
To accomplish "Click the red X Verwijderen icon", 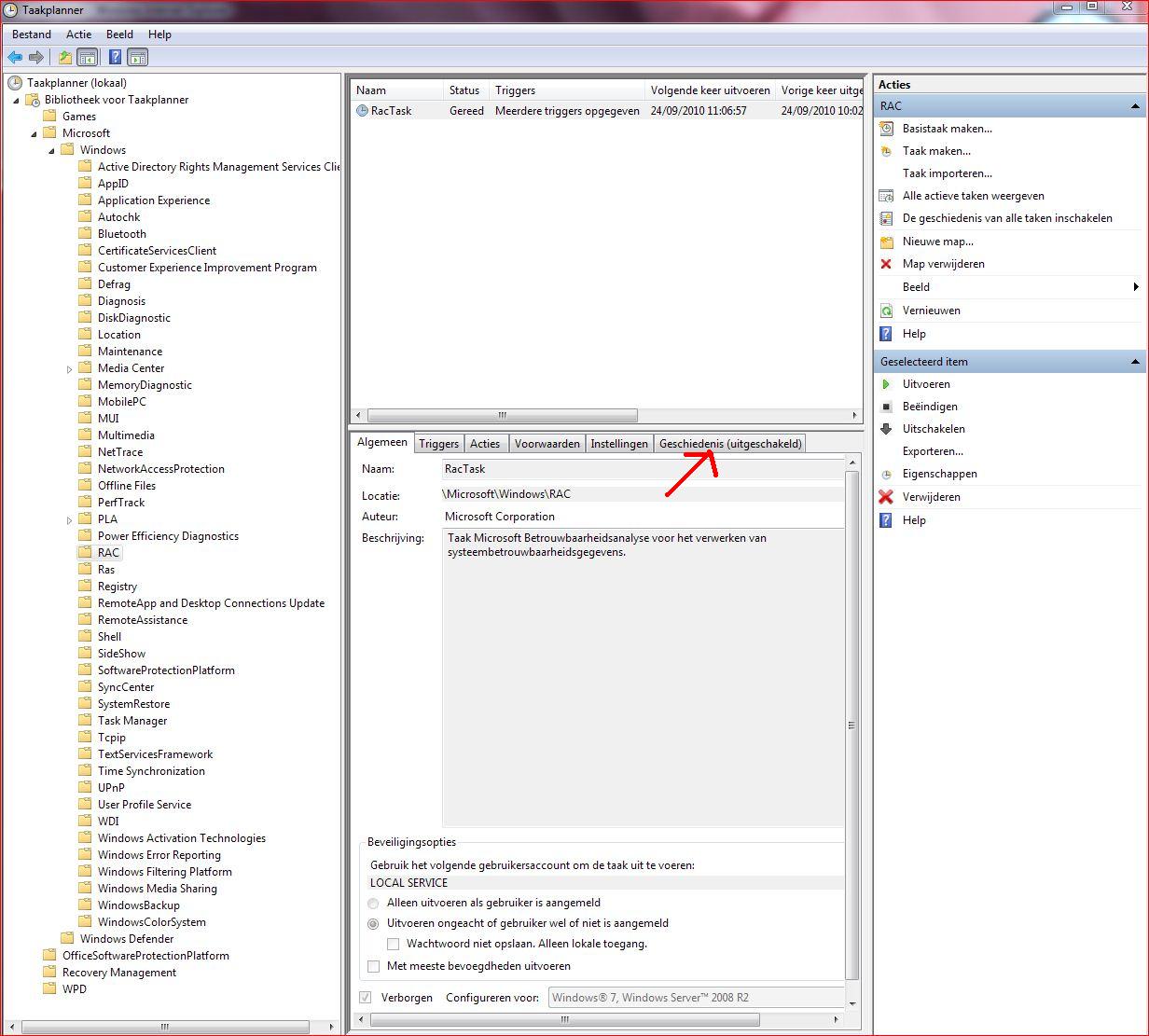I will coord(887,497).
